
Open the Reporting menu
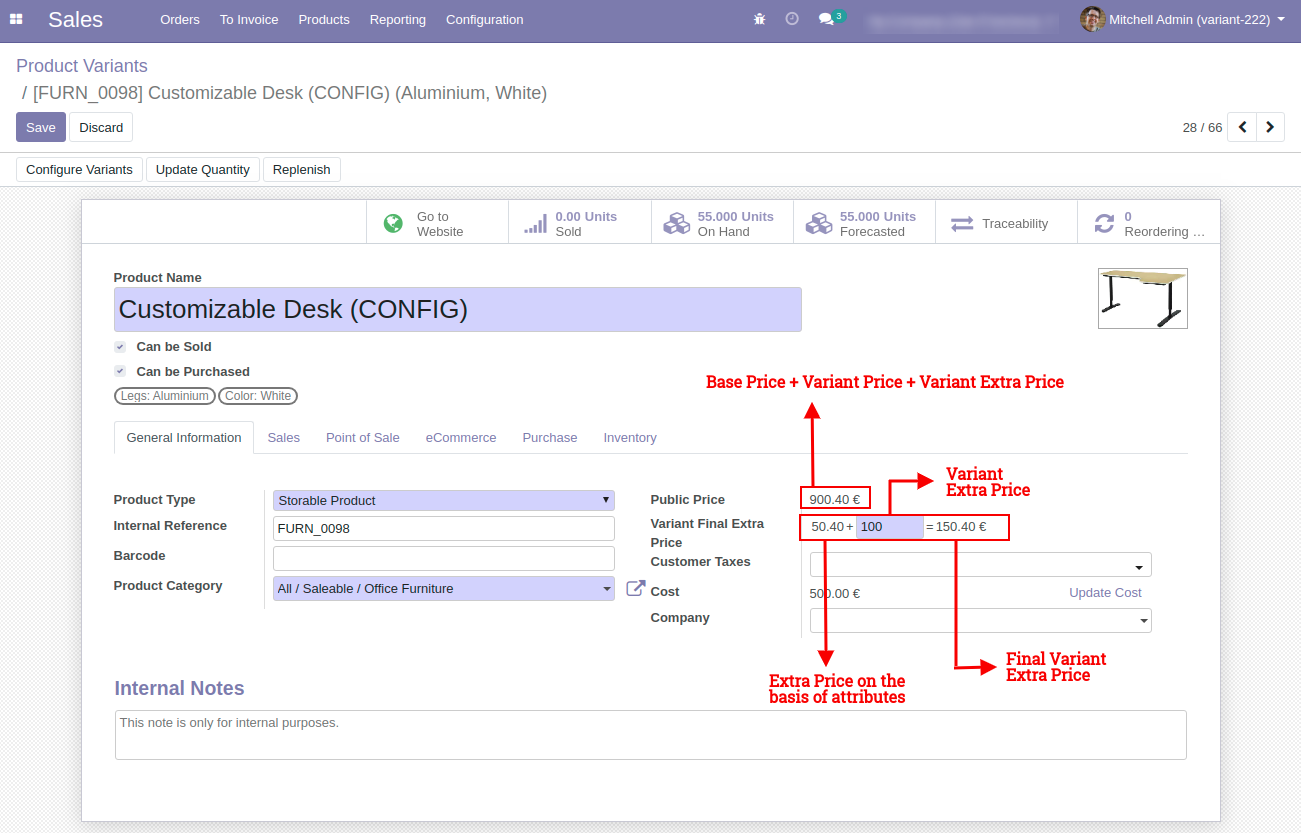pyautogui.click(x=397, y=19)
